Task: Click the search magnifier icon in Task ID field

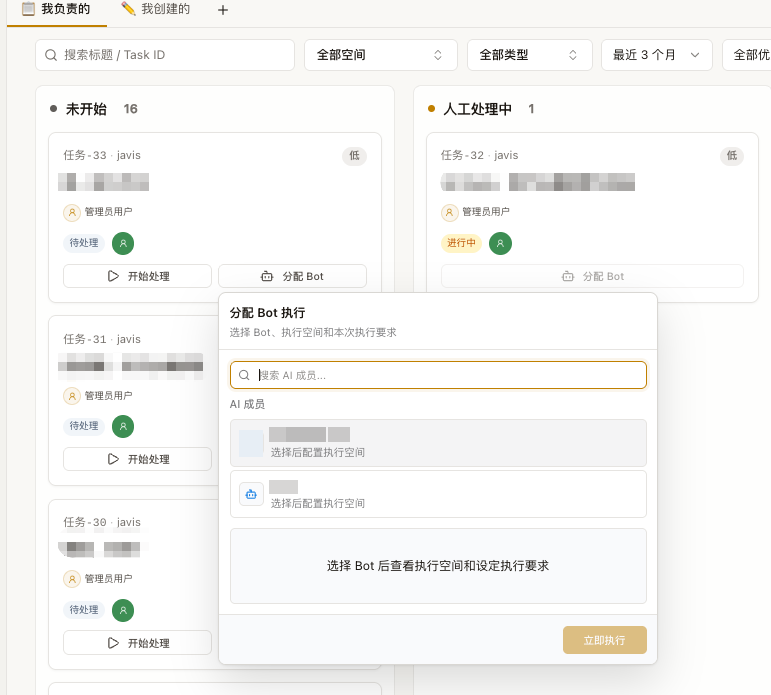Action: [51, 55]
